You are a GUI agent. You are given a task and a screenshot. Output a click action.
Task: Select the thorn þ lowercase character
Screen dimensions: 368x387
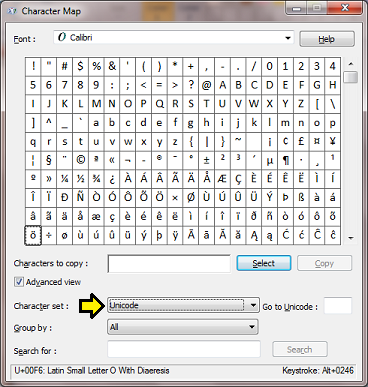[159, 235]
